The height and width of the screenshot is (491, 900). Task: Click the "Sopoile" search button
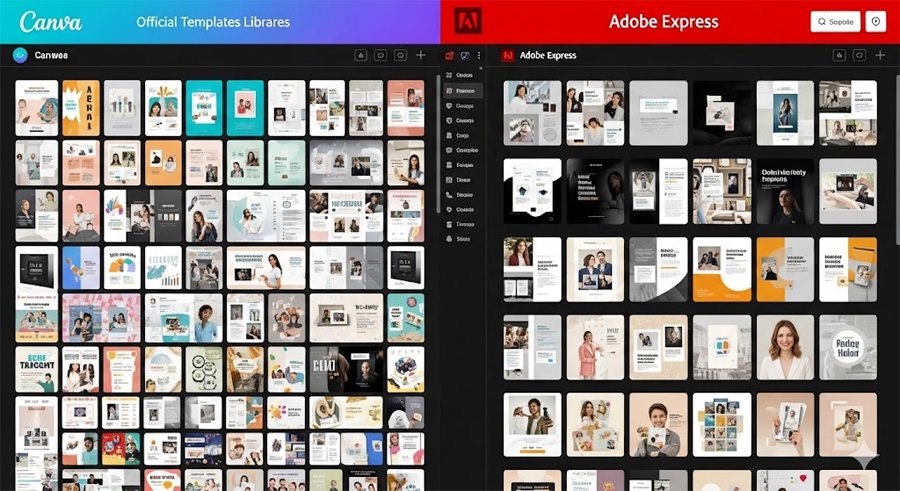click(x=835, y=22)
